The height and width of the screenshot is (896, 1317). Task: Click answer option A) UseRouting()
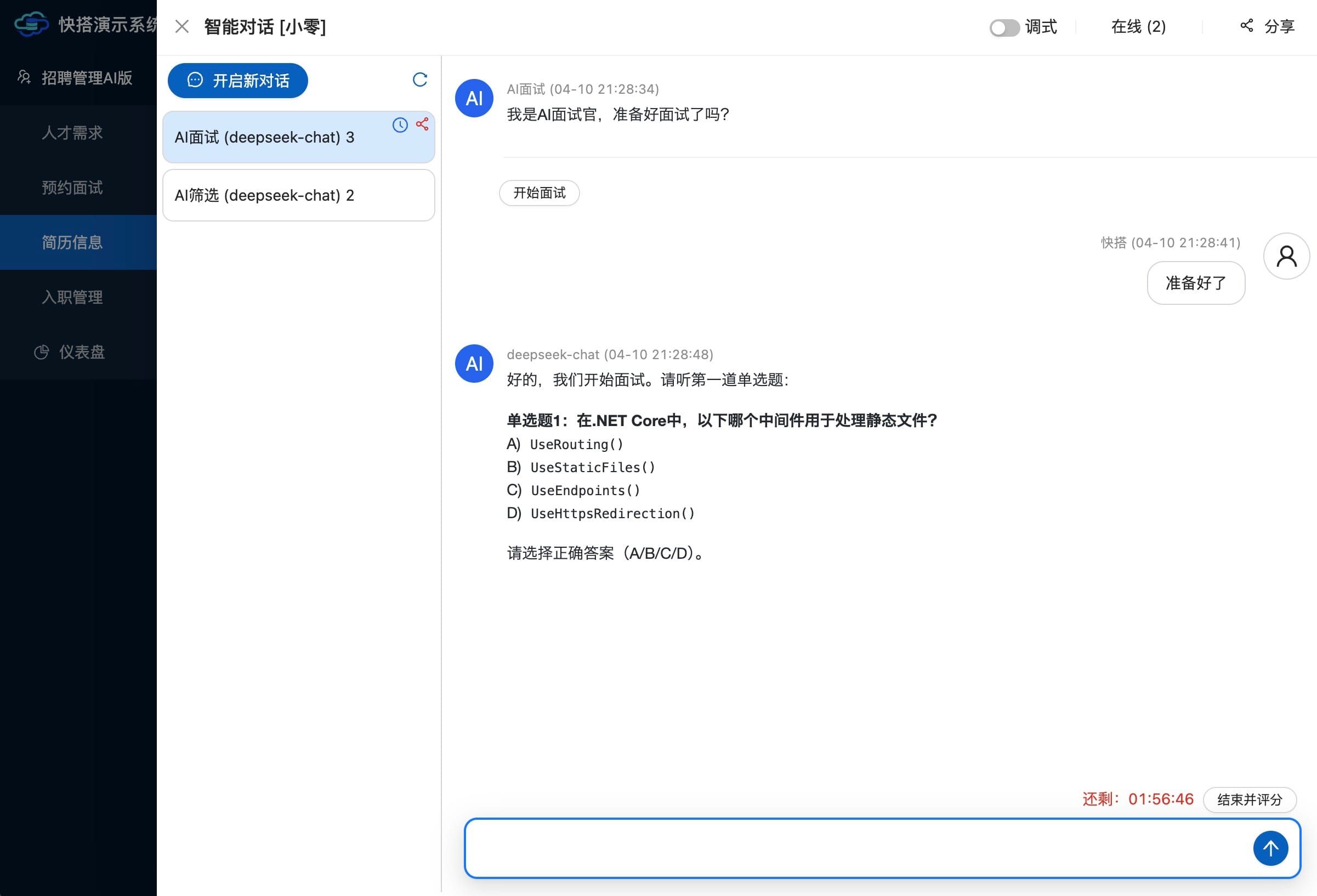pyautogui.click(x=565, y=444)
